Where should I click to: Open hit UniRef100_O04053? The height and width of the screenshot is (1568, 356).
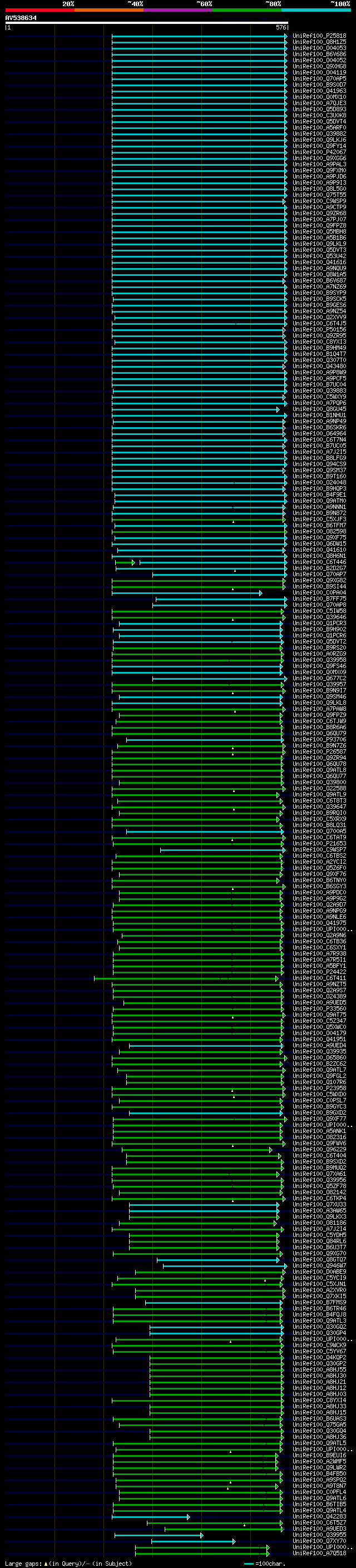click(319, 48)
